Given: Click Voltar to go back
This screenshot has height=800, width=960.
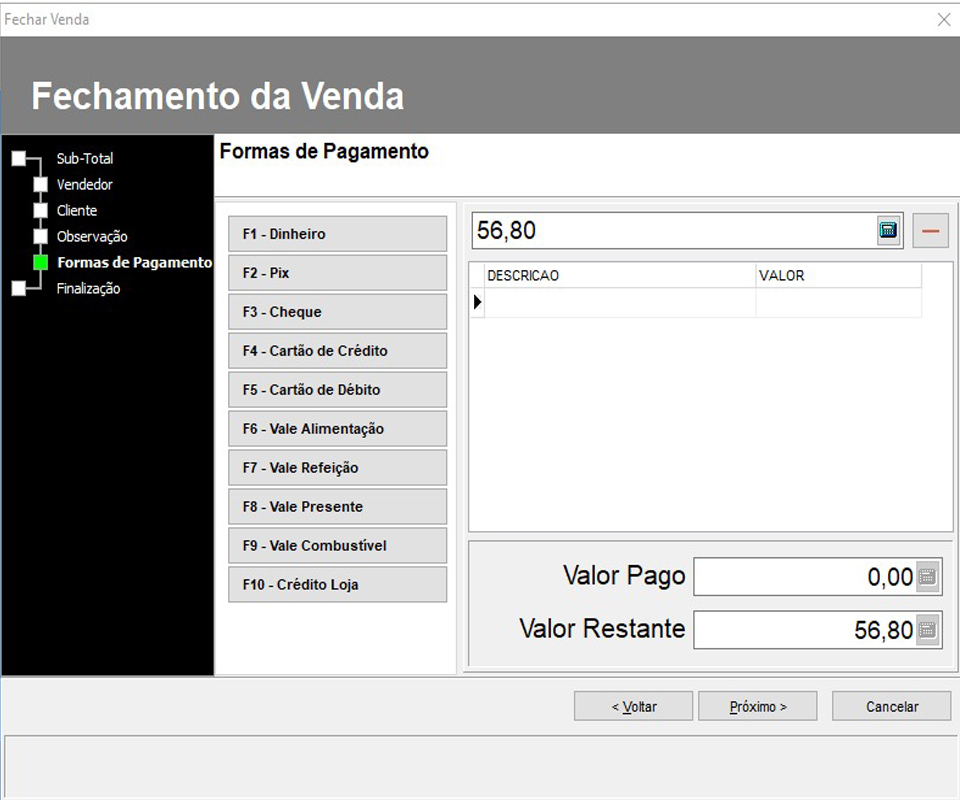Looking at the screenshot, I should point(632,706).
